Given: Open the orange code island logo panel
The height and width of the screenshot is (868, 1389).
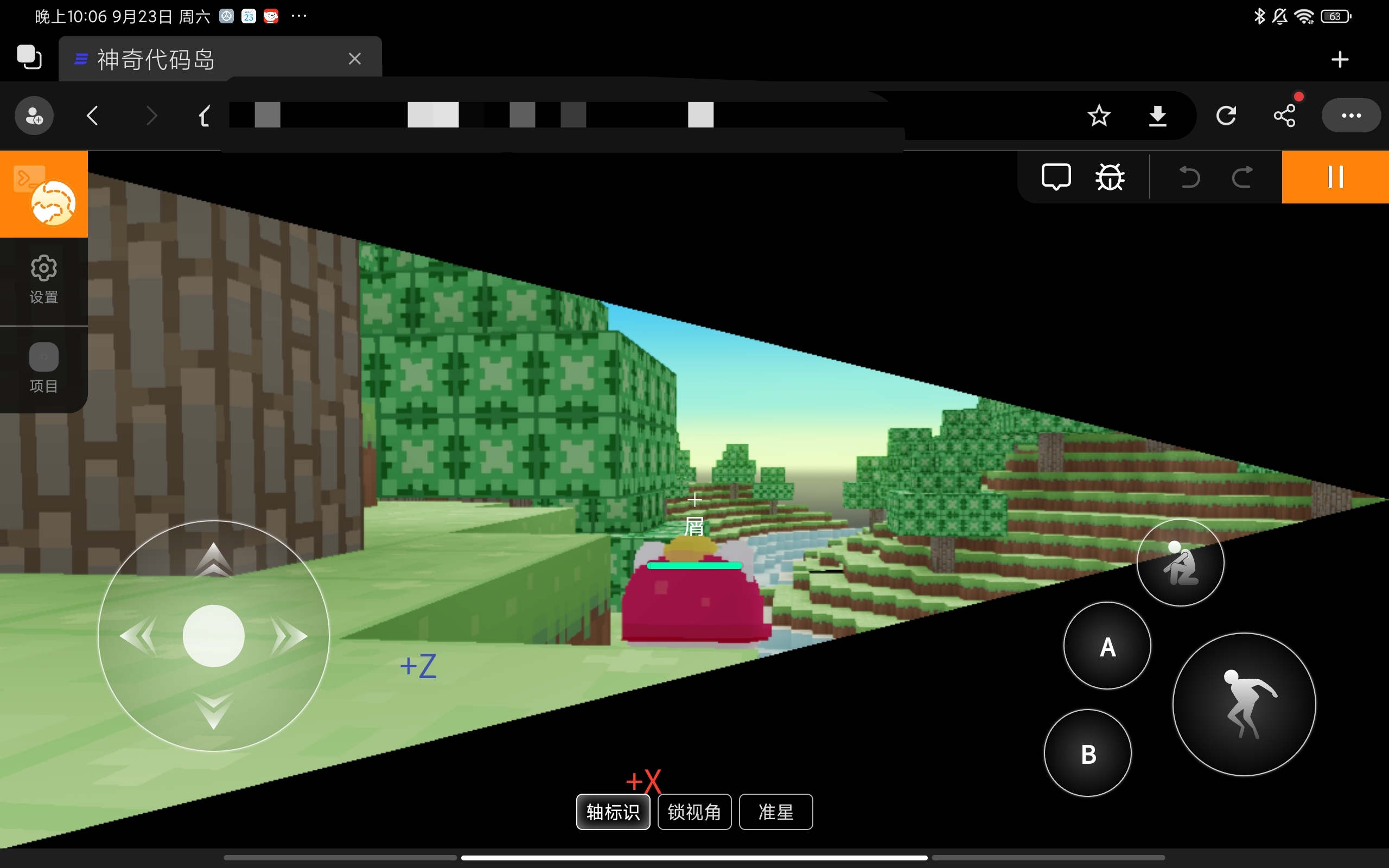Looking at the screenshot, I should pyautogui.click(x=43, y=194).
